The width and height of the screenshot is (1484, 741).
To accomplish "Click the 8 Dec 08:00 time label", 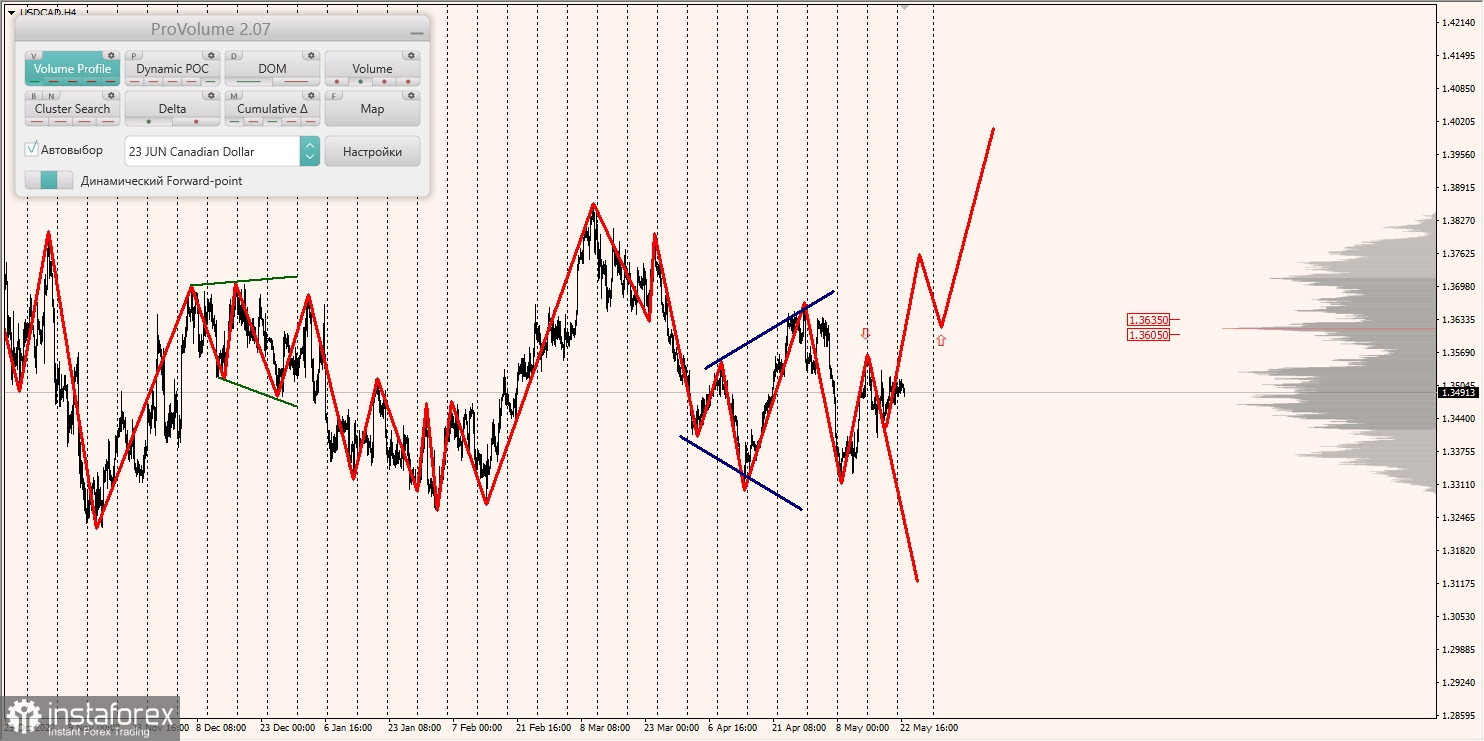I will (x=220, y=728).
